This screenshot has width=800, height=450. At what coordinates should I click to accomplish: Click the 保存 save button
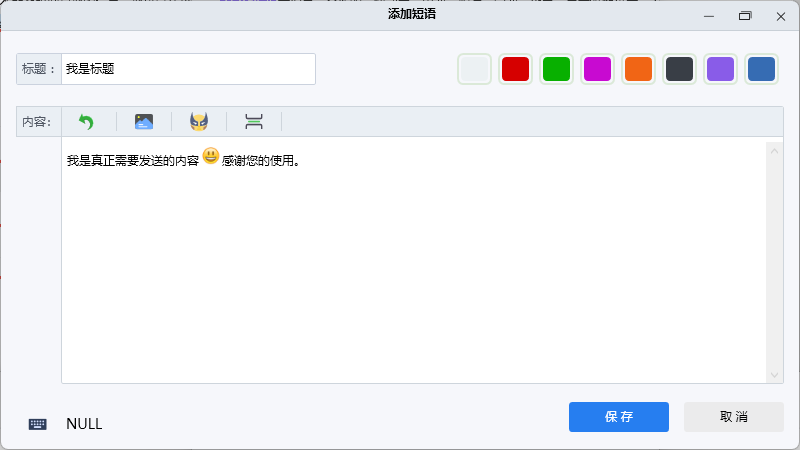[x=618, y=417]
